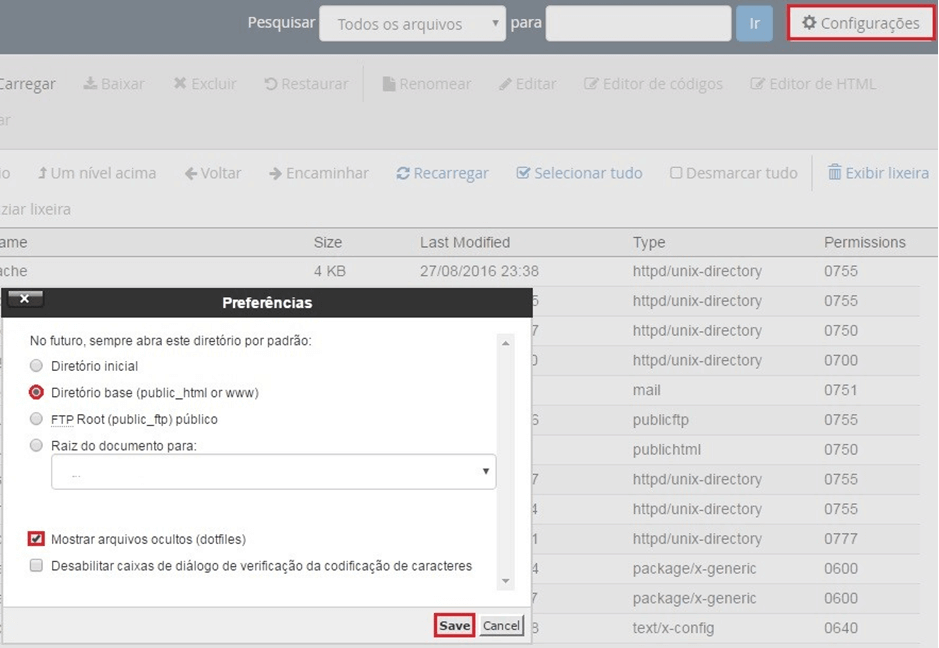Click the Voltar back arrow
This screenshot has height=648, width=939.
(191, 174)
